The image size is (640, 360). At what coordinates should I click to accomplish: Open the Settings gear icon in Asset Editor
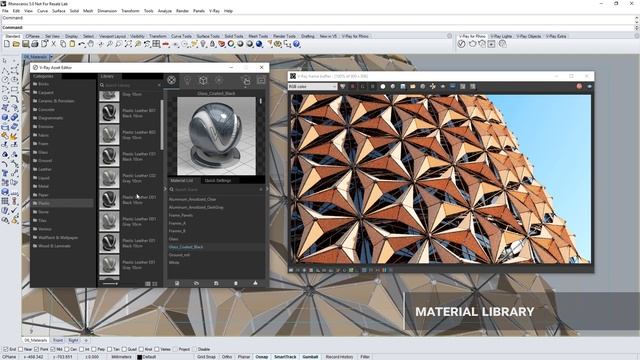[x=219, y=80]
